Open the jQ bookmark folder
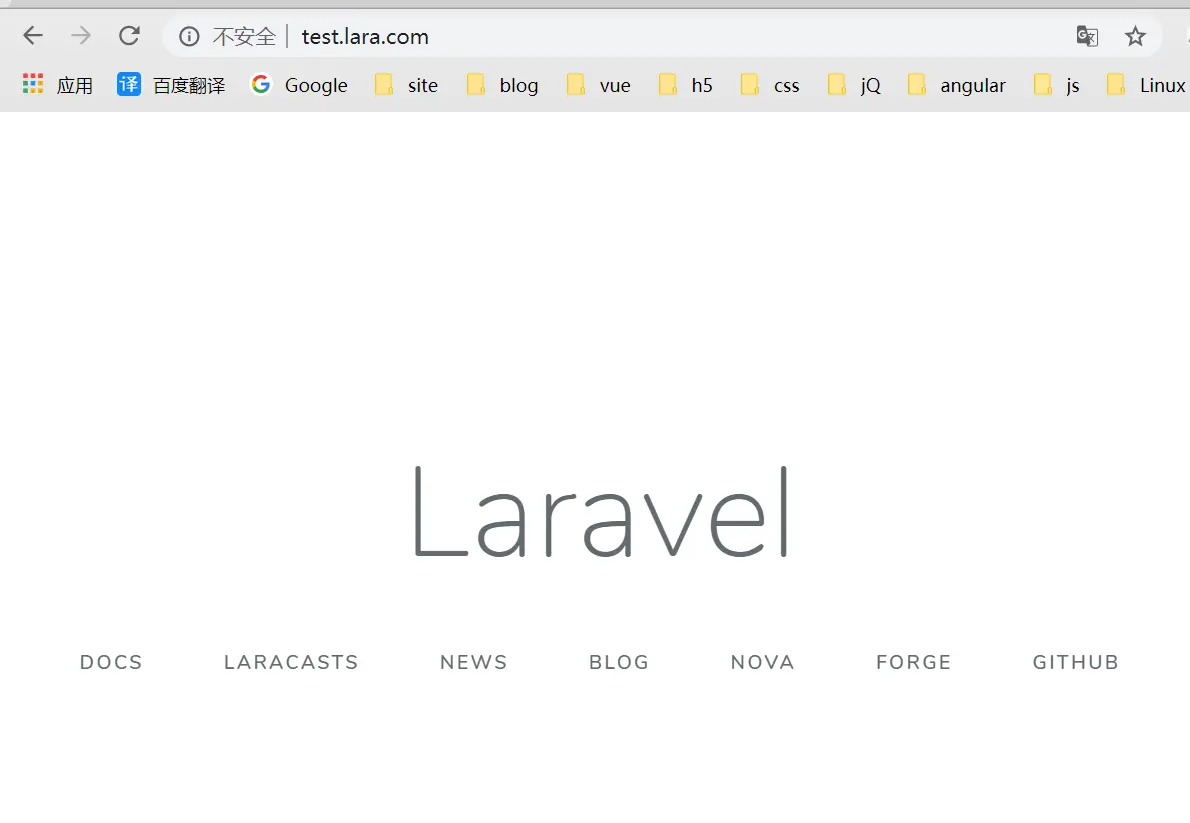1190x823 pixels. pyautogui.click(x=854, y=84)
